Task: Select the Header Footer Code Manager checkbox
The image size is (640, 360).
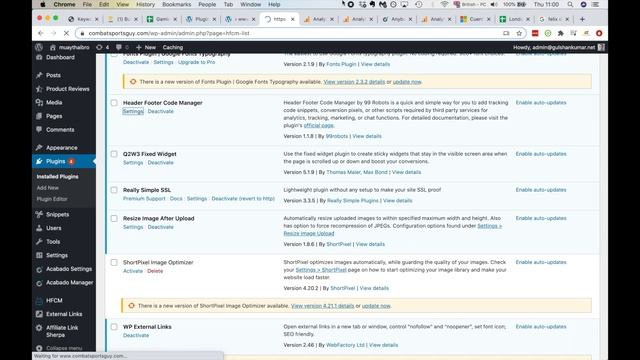Action: [114, 103]
